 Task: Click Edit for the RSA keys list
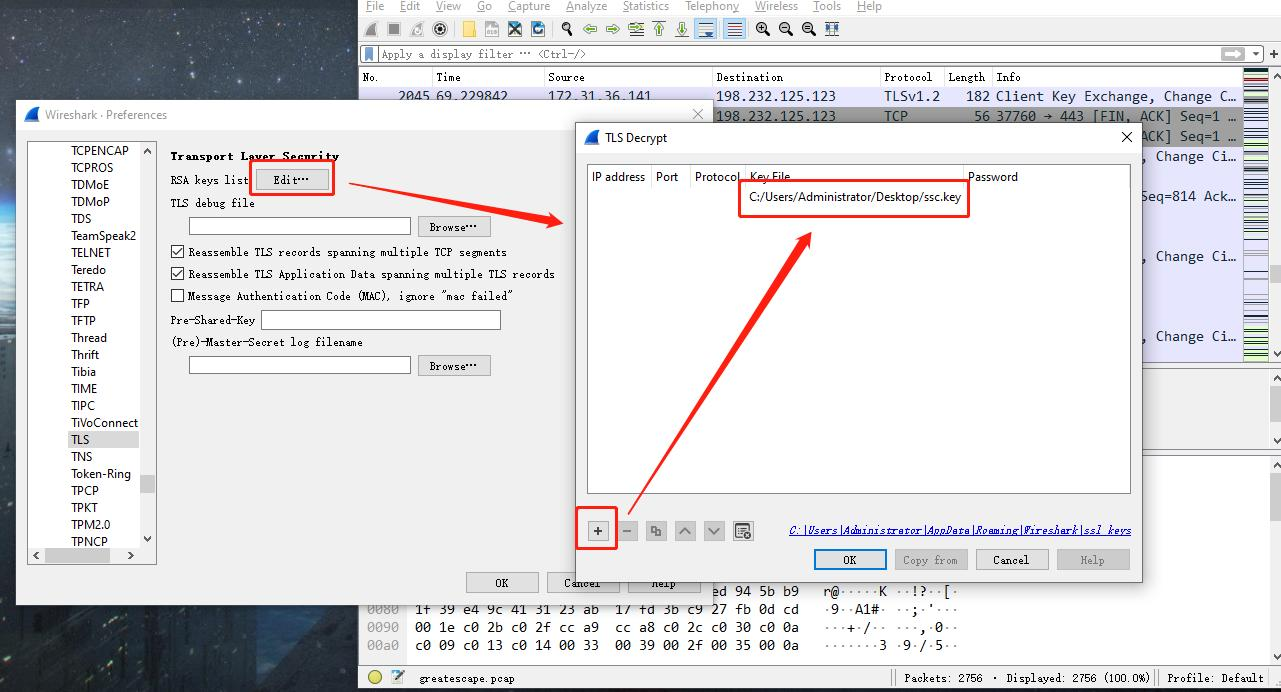pyautogui.click(x=291, y=179)
